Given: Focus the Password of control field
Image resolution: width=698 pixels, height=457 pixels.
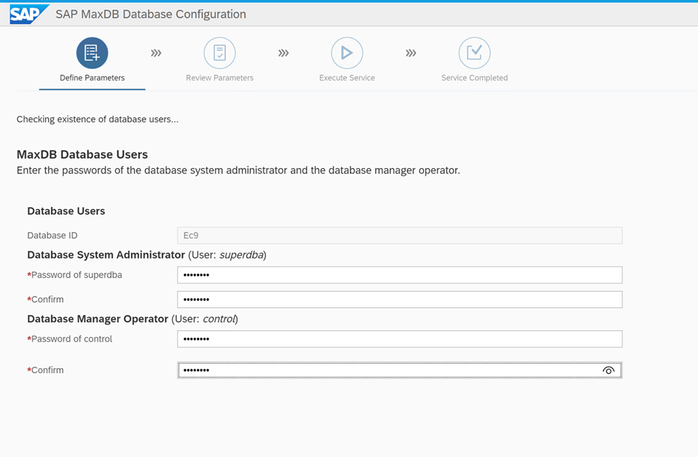Looking at the screenshot, I should 400,339.
